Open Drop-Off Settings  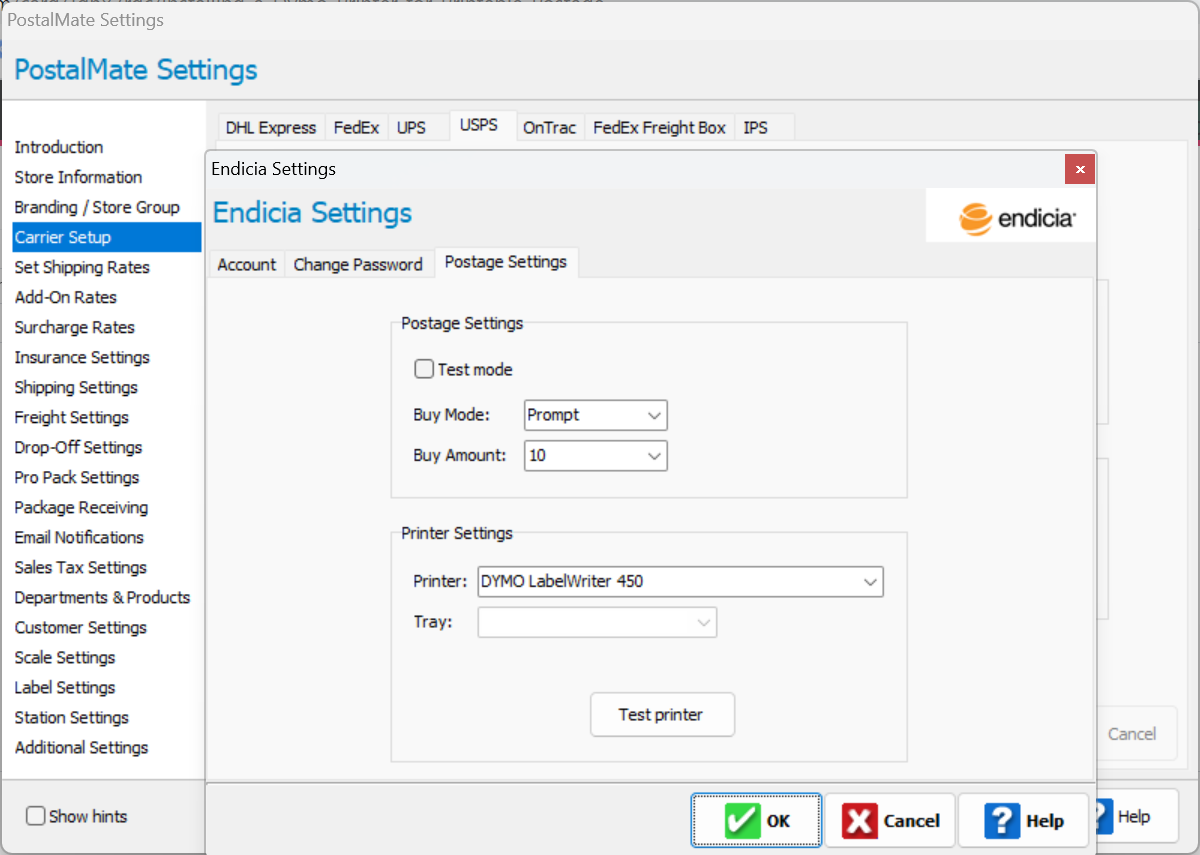pyautogui.click(x=78, y=447)
